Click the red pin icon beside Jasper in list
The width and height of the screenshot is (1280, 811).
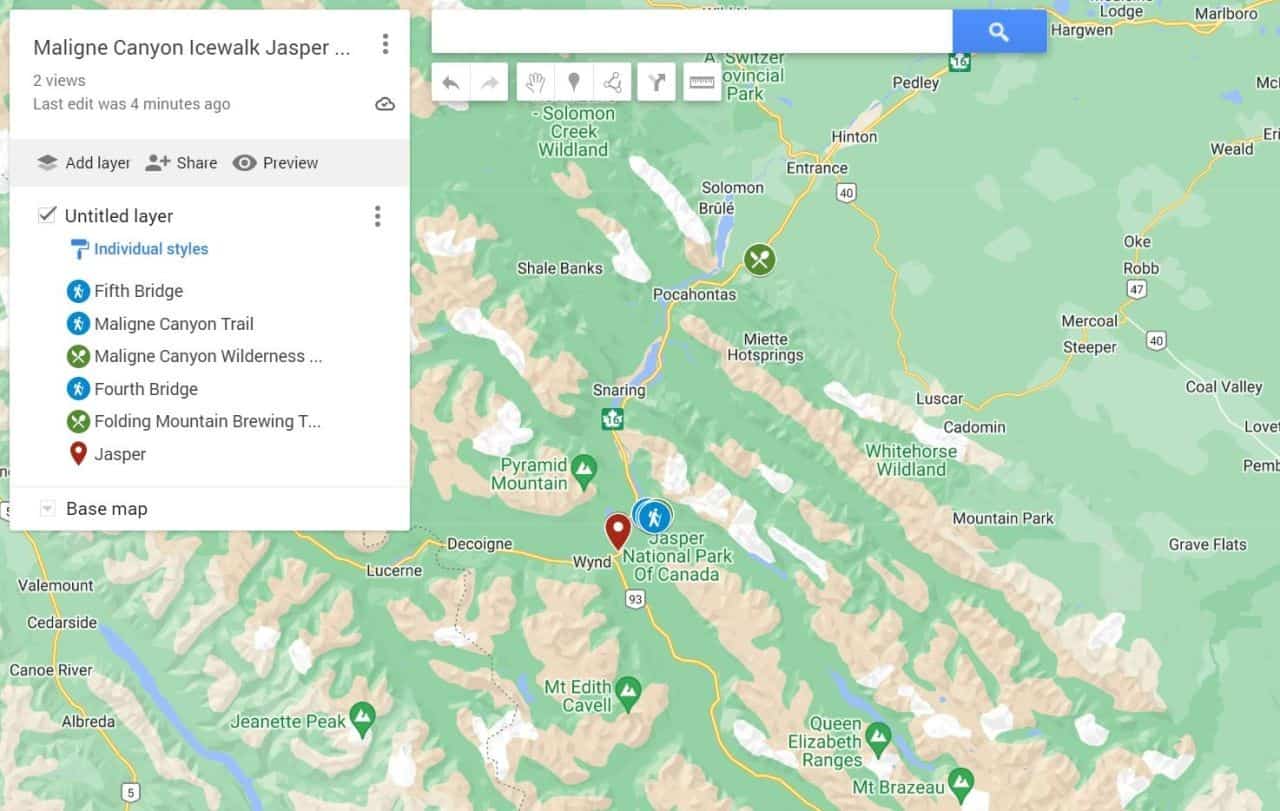point(78,454)
